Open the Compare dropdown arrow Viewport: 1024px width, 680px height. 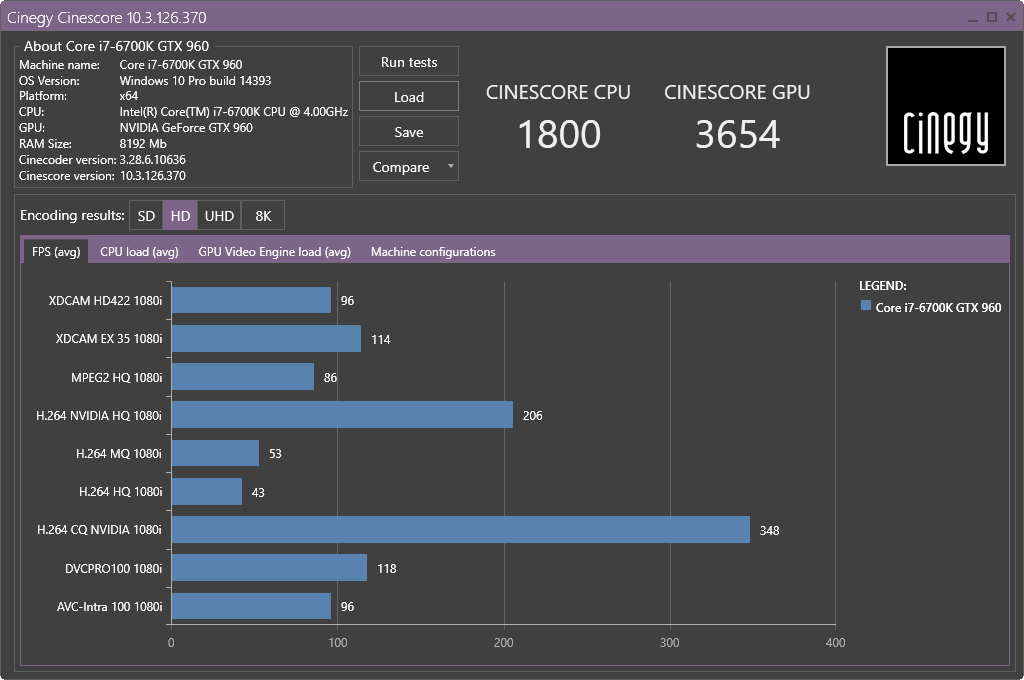tap(451, 167)
